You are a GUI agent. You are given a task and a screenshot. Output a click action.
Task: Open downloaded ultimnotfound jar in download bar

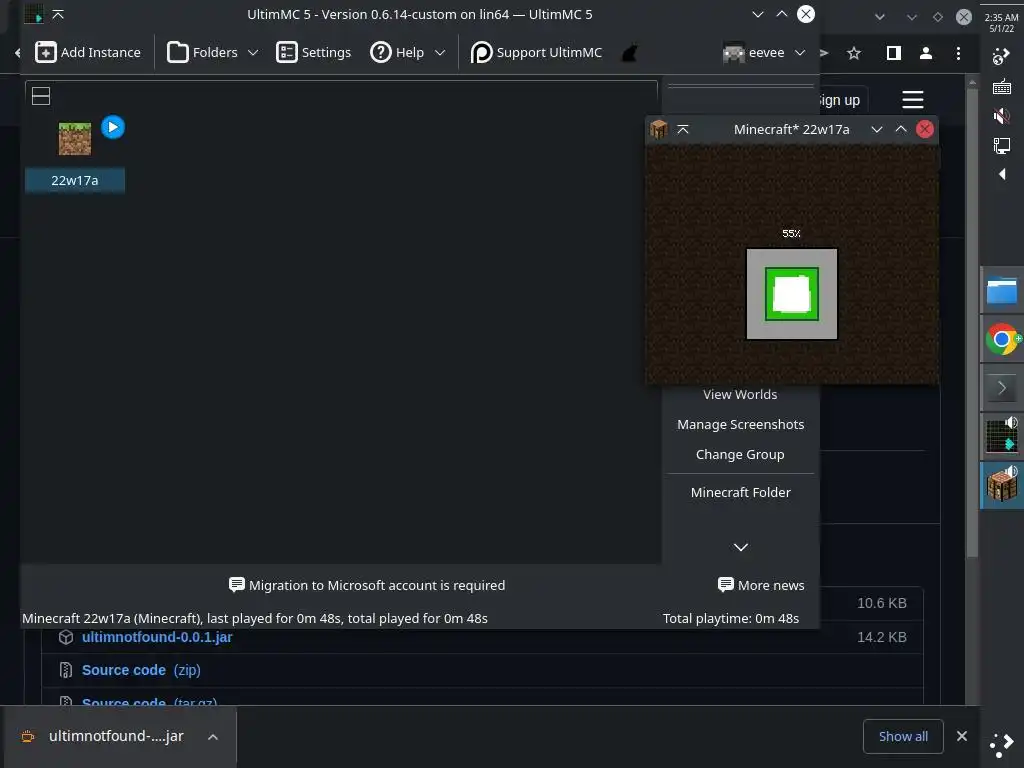(x=116, y=736)
